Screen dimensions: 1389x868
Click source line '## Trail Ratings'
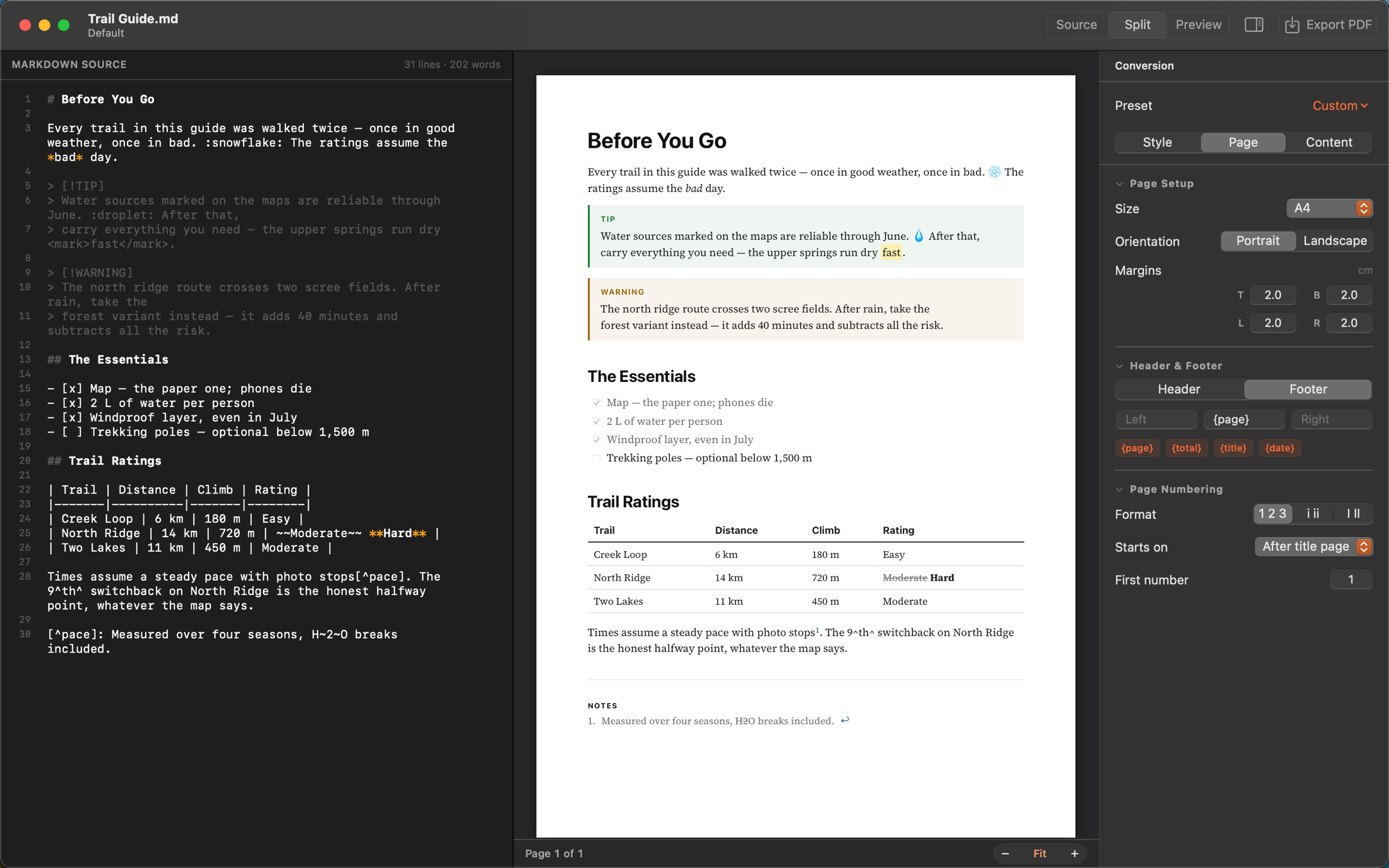pos(104,461)
